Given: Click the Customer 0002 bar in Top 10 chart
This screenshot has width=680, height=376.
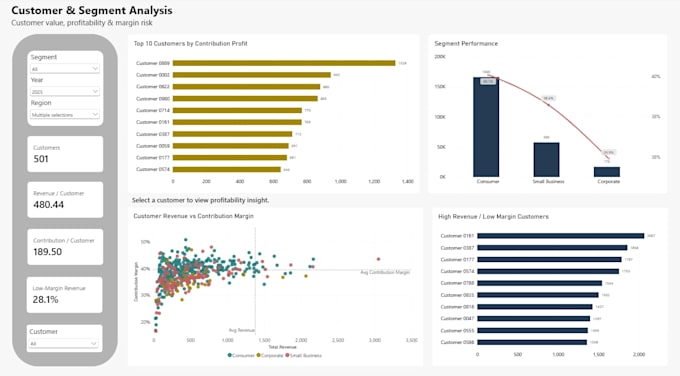Looking at the screenshot, I should tap(252, 75).
